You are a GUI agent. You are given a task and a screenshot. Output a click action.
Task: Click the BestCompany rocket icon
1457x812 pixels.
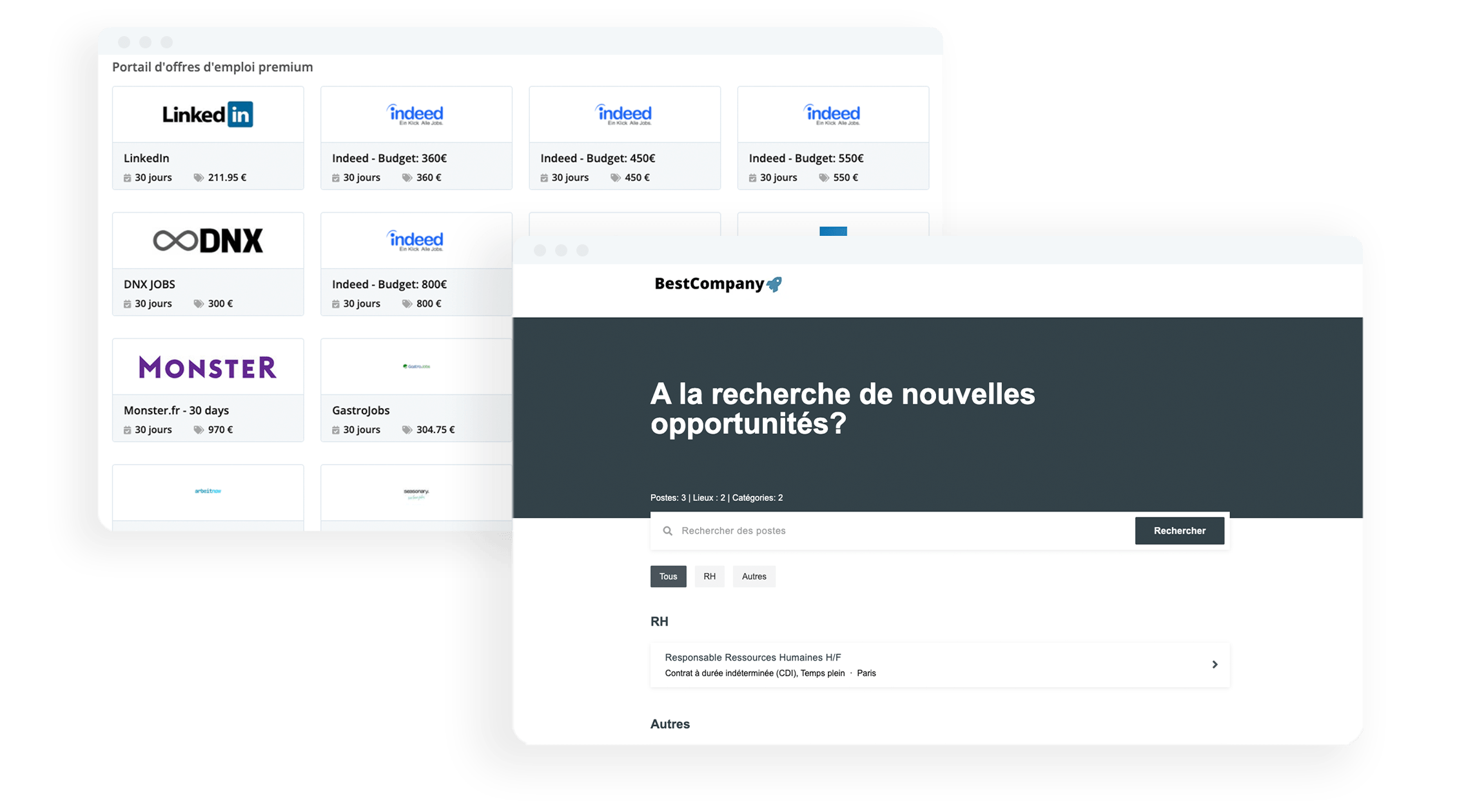(x=800, y=284)
